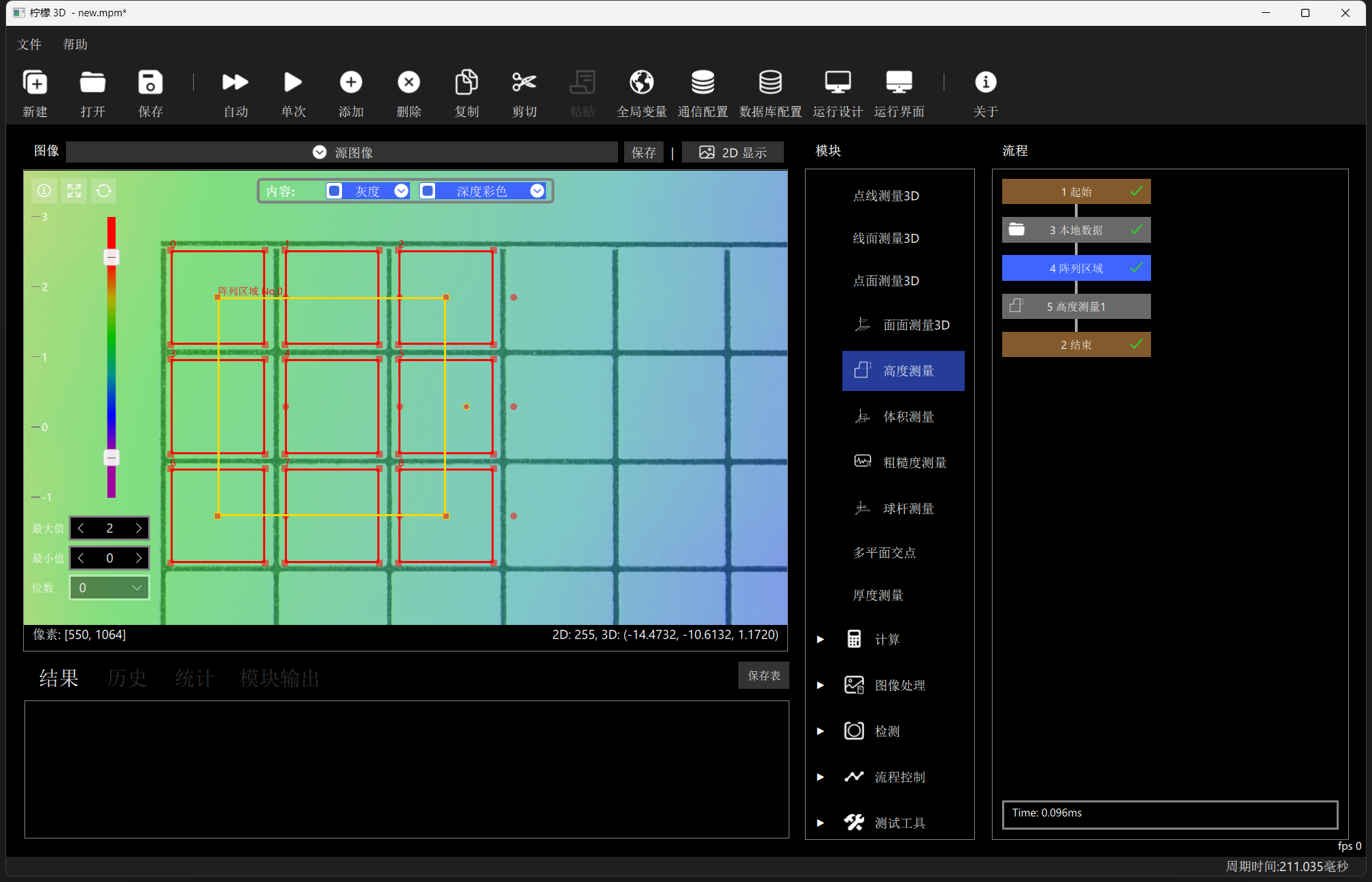Switch to the 结果 tab
This screenshot has height=882, width=1372.
coord(58,678)
